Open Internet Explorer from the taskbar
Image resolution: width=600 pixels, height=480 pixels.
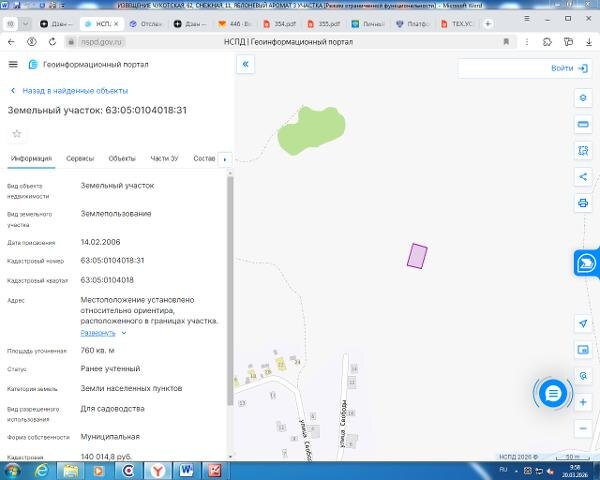(41, 470)
